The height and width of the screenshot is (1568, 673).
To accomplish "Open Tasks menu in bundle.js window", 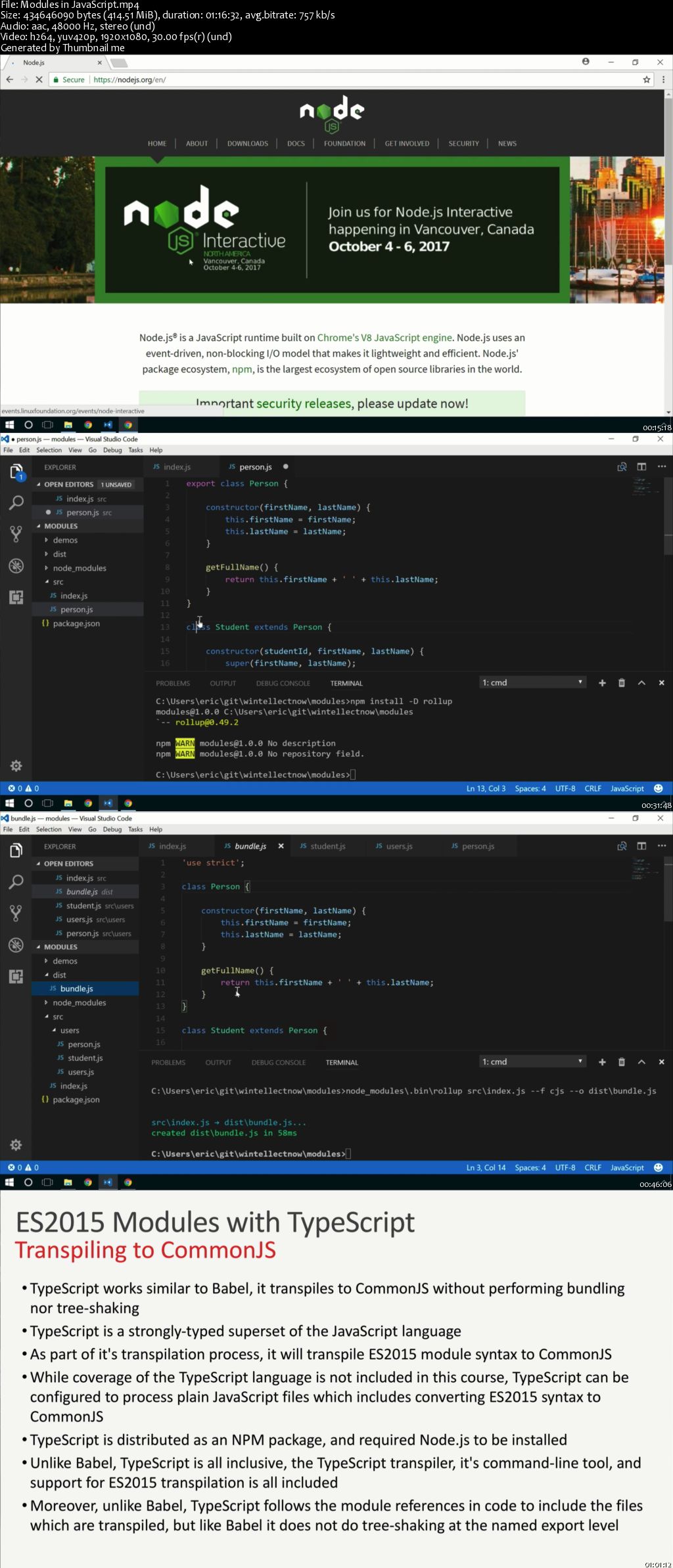I will 135,829.
